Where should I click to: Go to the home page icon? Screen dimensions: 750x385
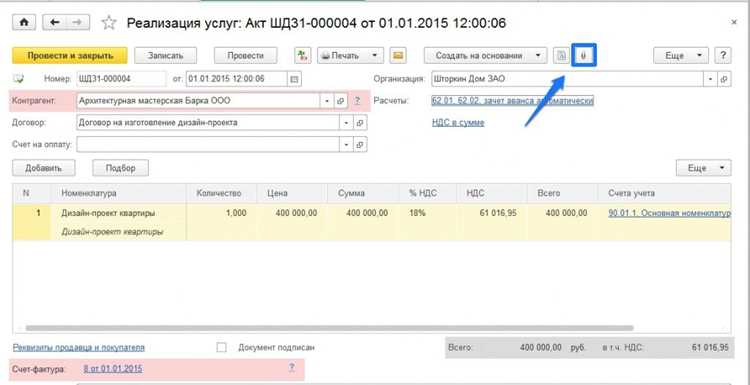[x=24, y=22]
